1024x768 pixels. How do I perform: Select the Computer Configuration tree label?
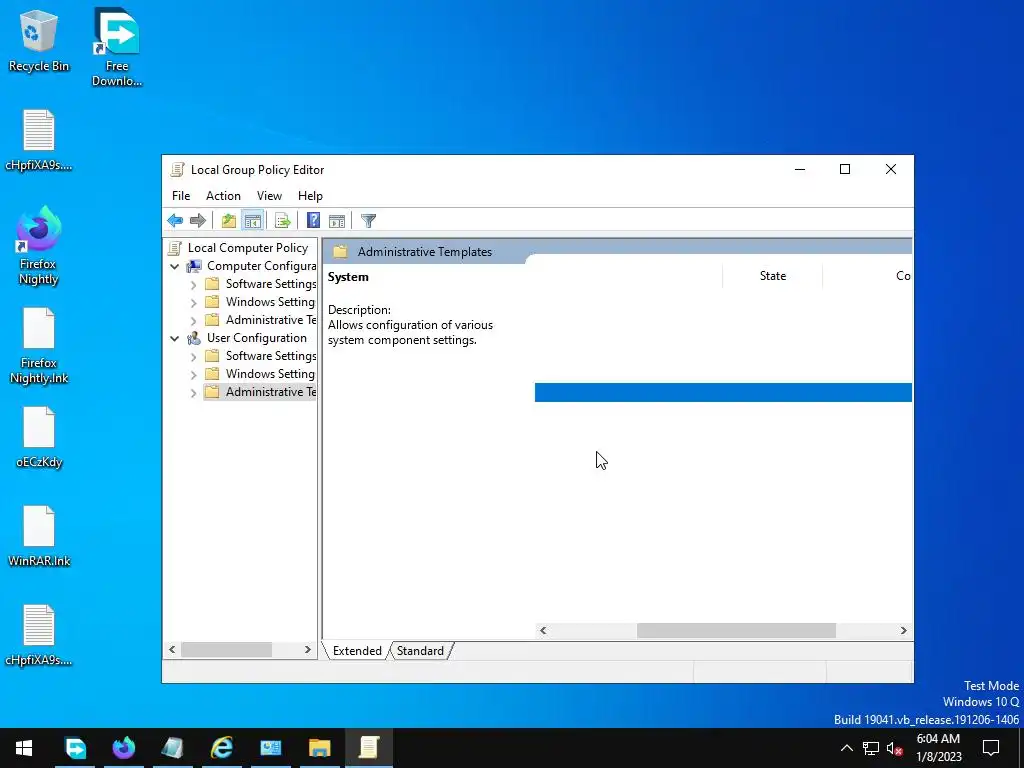tap(261, 266)
